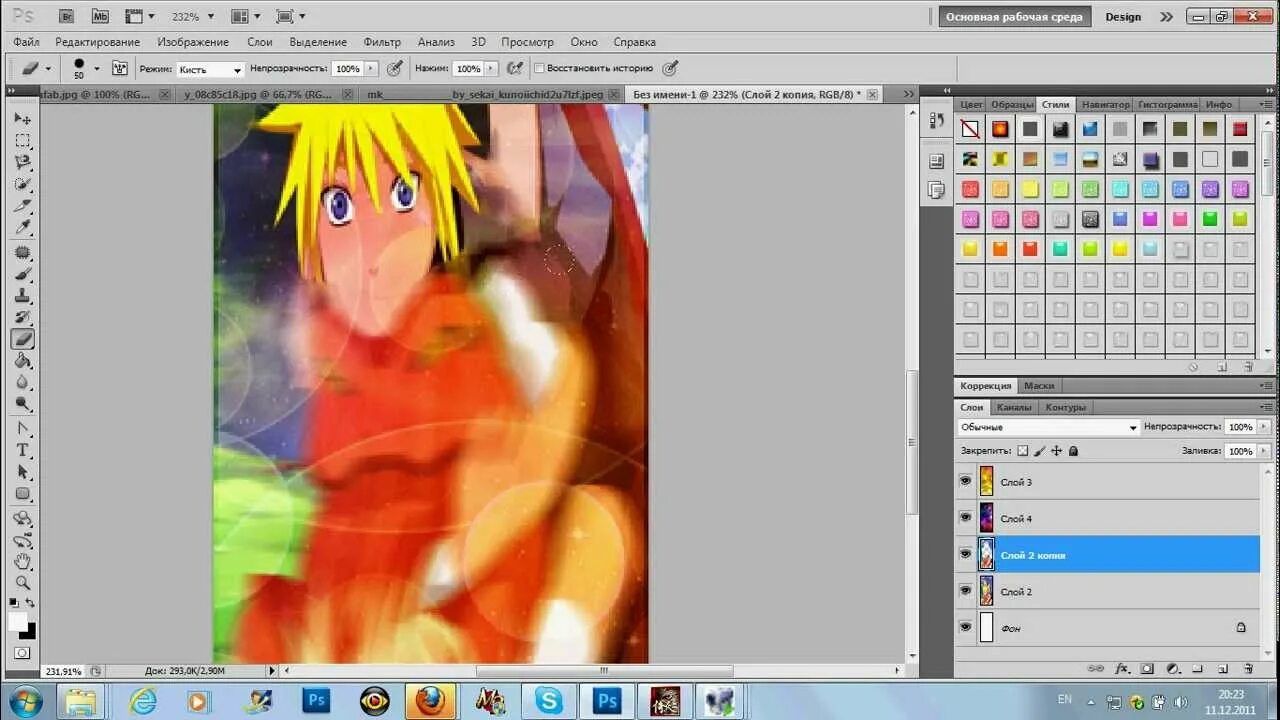The width and height of the screenshot is (1280, 720).
Task: Select the Pen tool
Action: tap(22, 429)
